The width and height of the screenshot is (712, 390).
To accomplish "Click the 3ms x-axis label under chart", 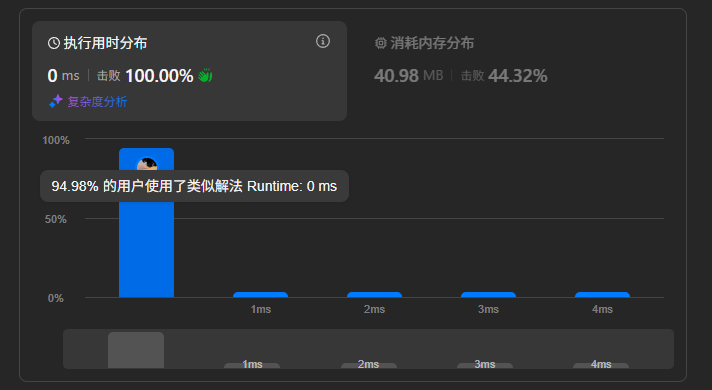I will click(488, 309).
